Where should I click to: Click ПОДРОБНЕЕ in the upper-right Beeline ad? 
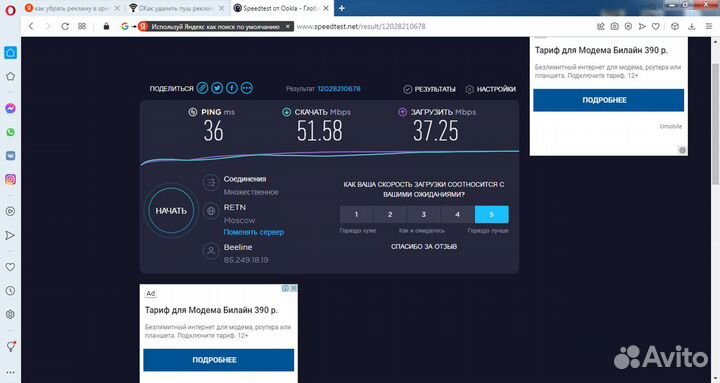[x=608, y=100]
